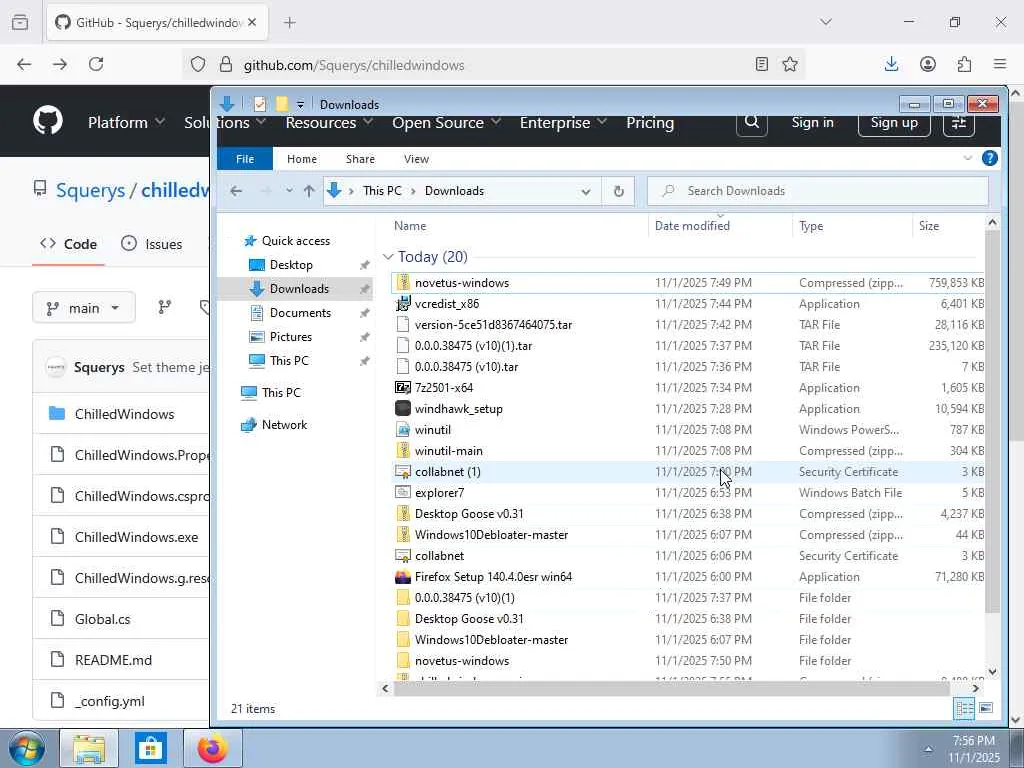Image resolution: width=1024 pixels, height=768 pixels.
Task: Switch to large icons view in status bar
Action: click(986, 709)
